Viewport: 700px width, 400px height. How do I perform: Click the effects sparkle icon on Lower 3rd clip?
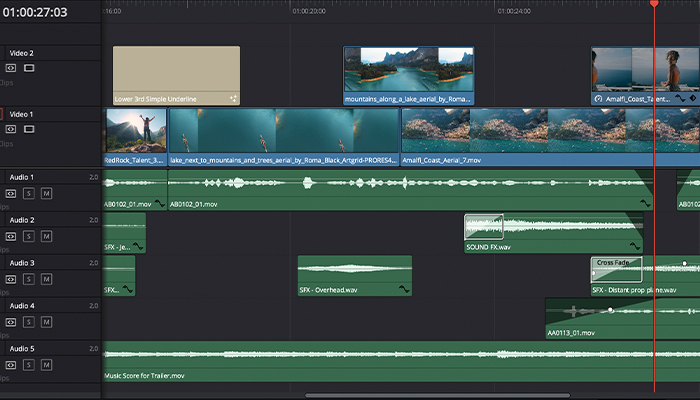point(233,99)
